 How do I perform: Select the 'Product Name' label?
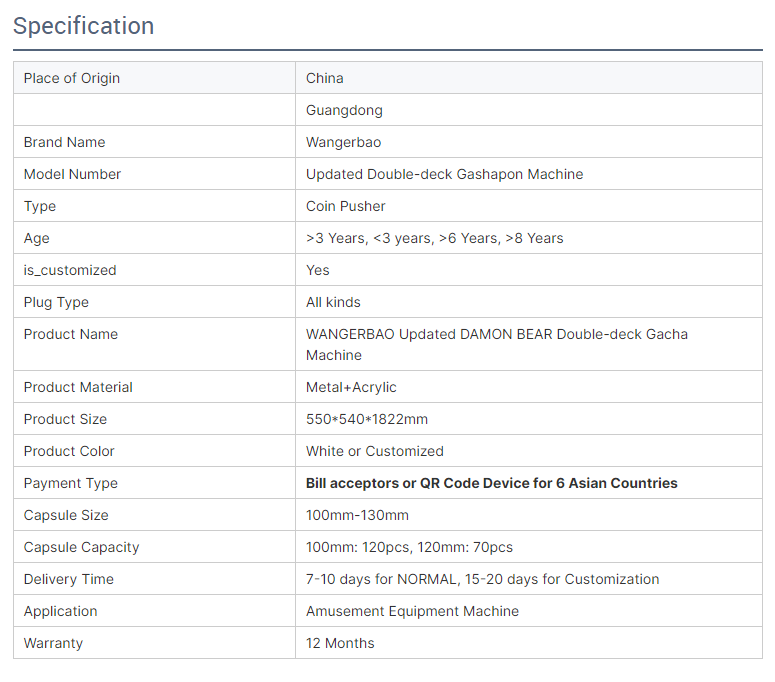coord(71,334)
